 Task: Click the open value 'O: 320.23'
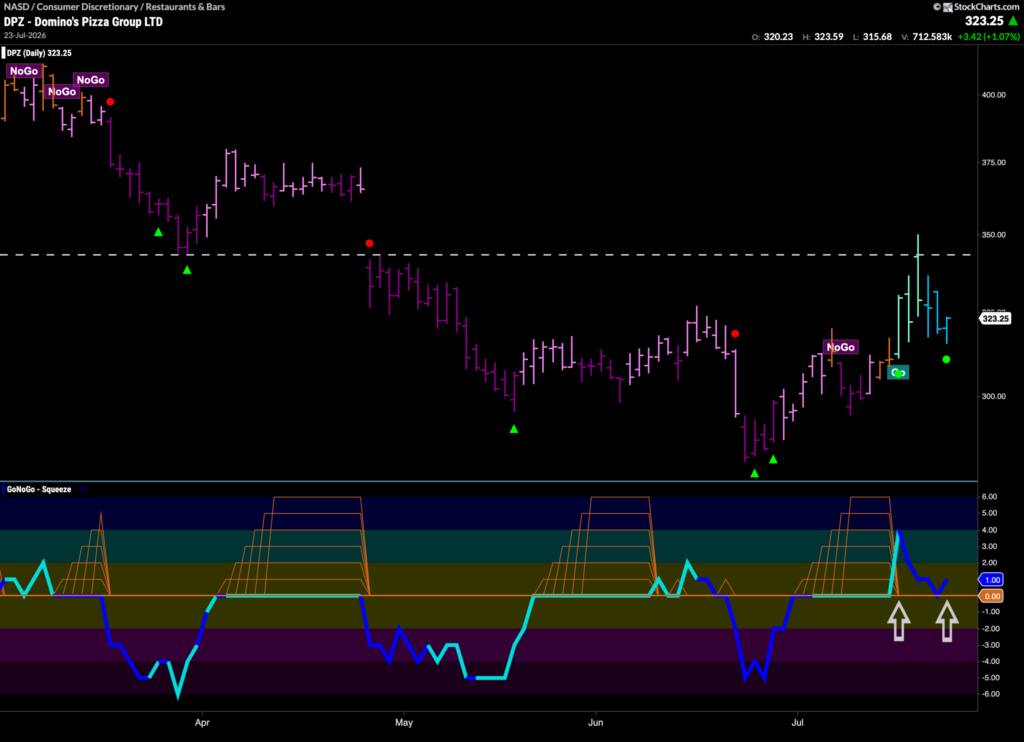click(x=772, y=37)
